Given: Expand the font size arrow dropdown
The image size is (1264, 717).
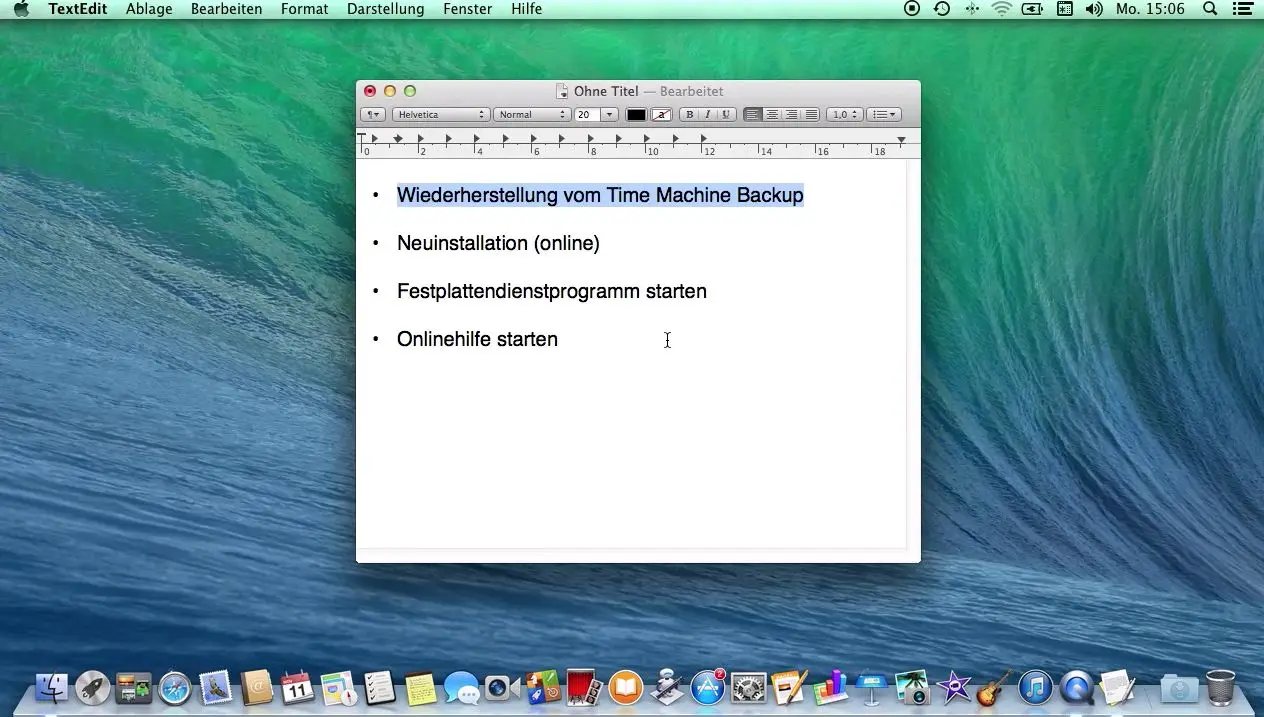Looking at the screenshot, I should click(x=609, y=115).
